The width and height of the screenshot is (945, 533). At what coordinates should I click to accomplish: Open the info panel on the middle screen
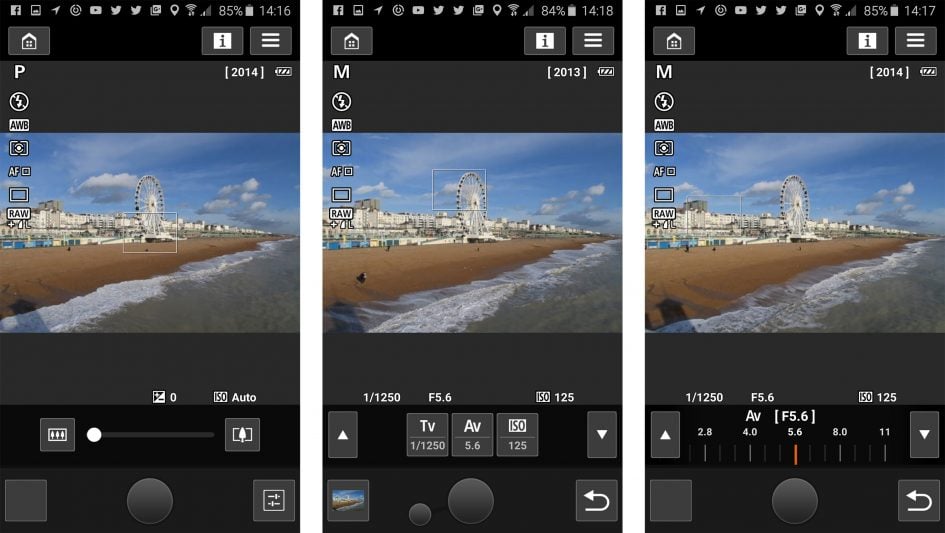(544, 41)
